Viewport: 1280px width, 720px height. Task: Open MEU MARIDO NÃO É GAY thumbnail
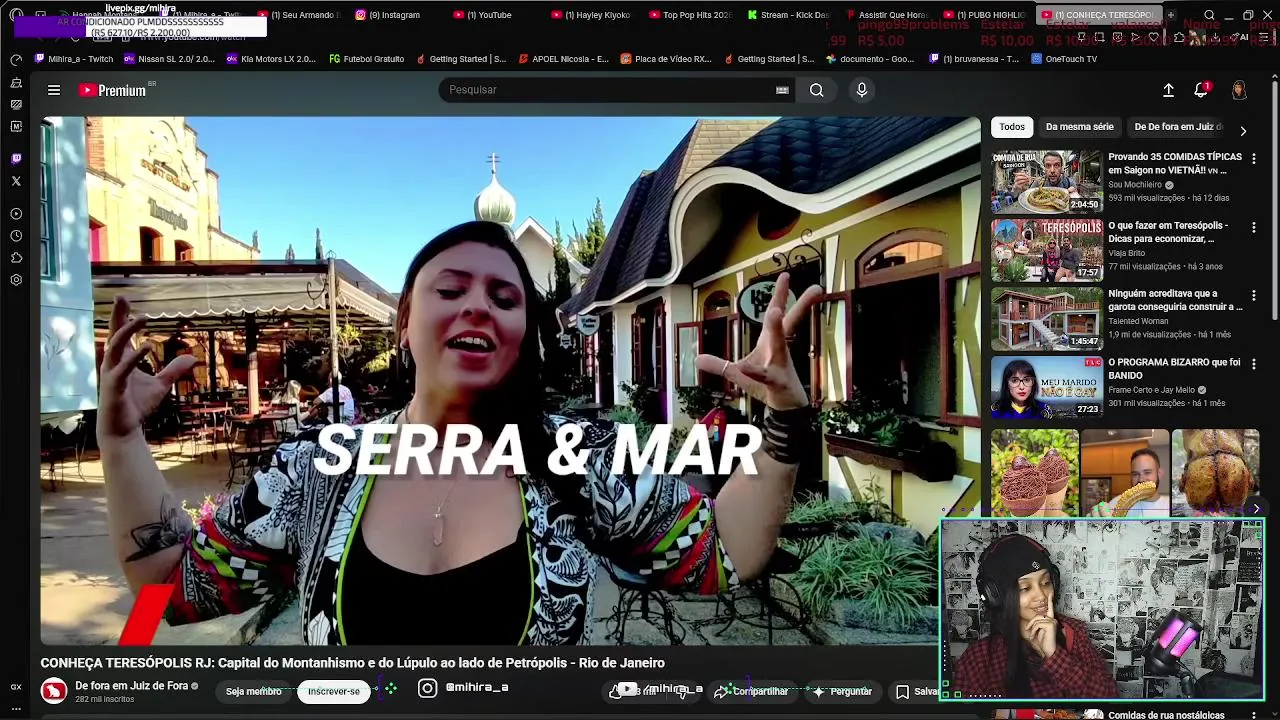click(1046, 387)
